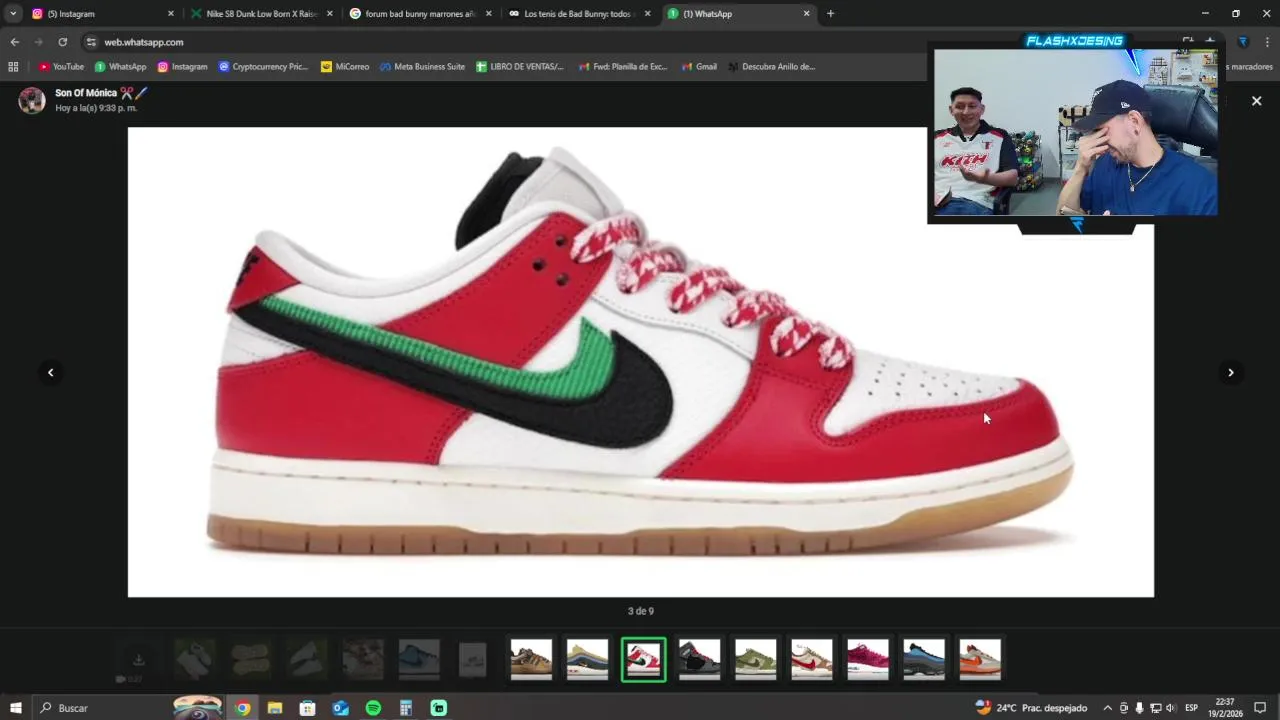Switch to the Instagram browser tab
Screen dimensions: 1280x720
(100, 14)
